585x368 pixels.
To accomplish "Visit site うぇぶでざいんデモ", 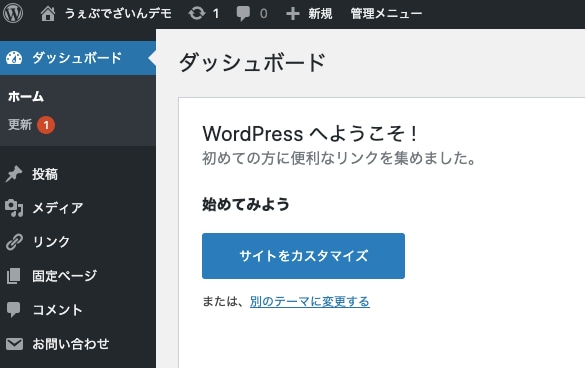I will point(118,14).
